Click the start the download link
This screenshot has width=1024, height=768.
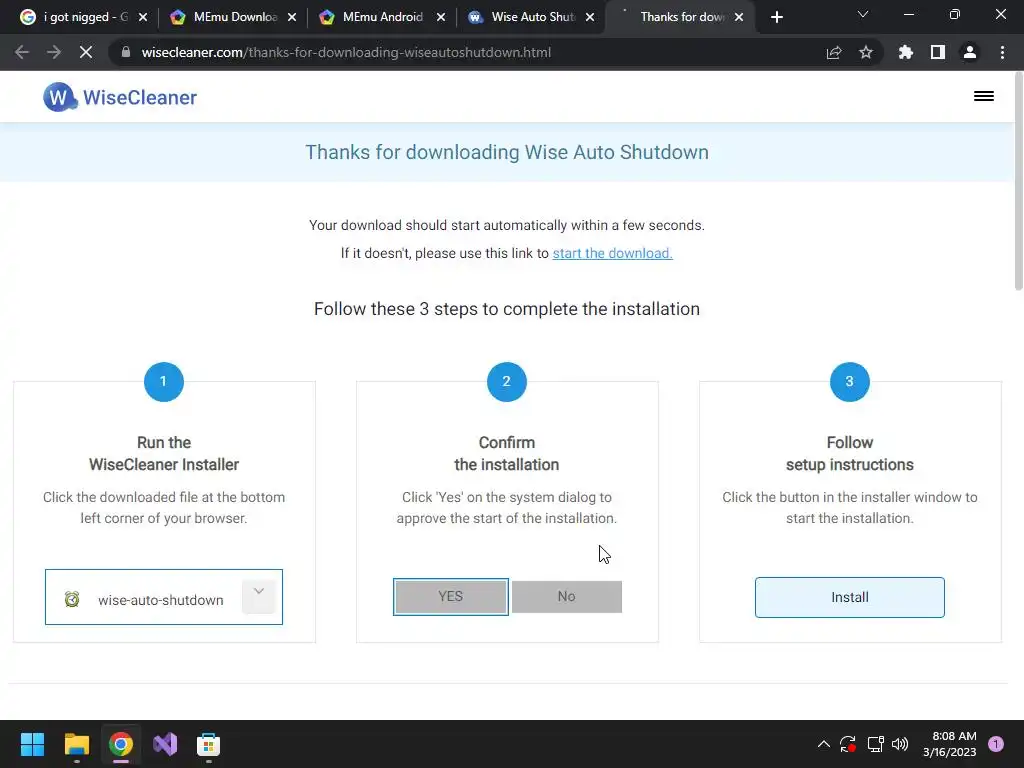point(612,253)
